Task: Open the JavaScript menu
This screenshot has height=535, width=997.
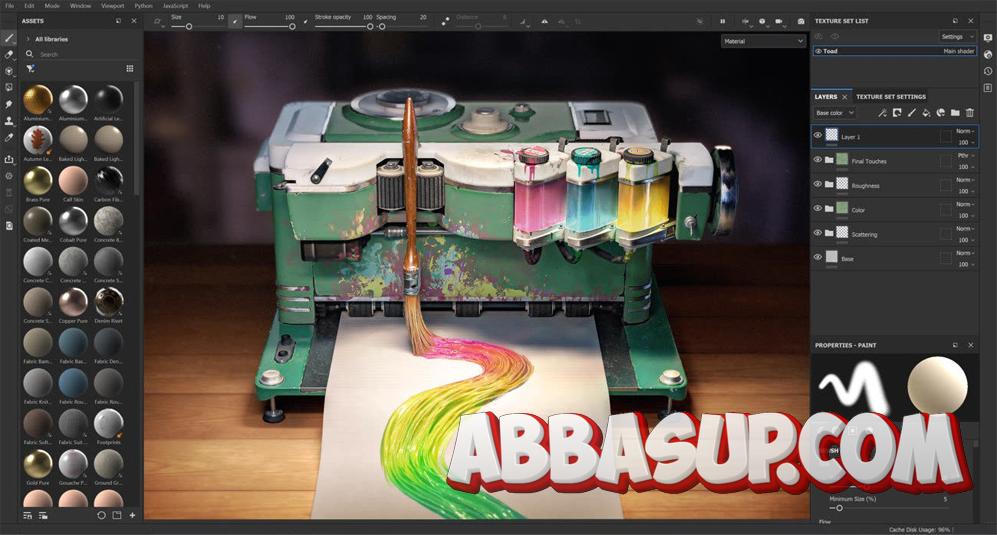Action: (175, 6)
